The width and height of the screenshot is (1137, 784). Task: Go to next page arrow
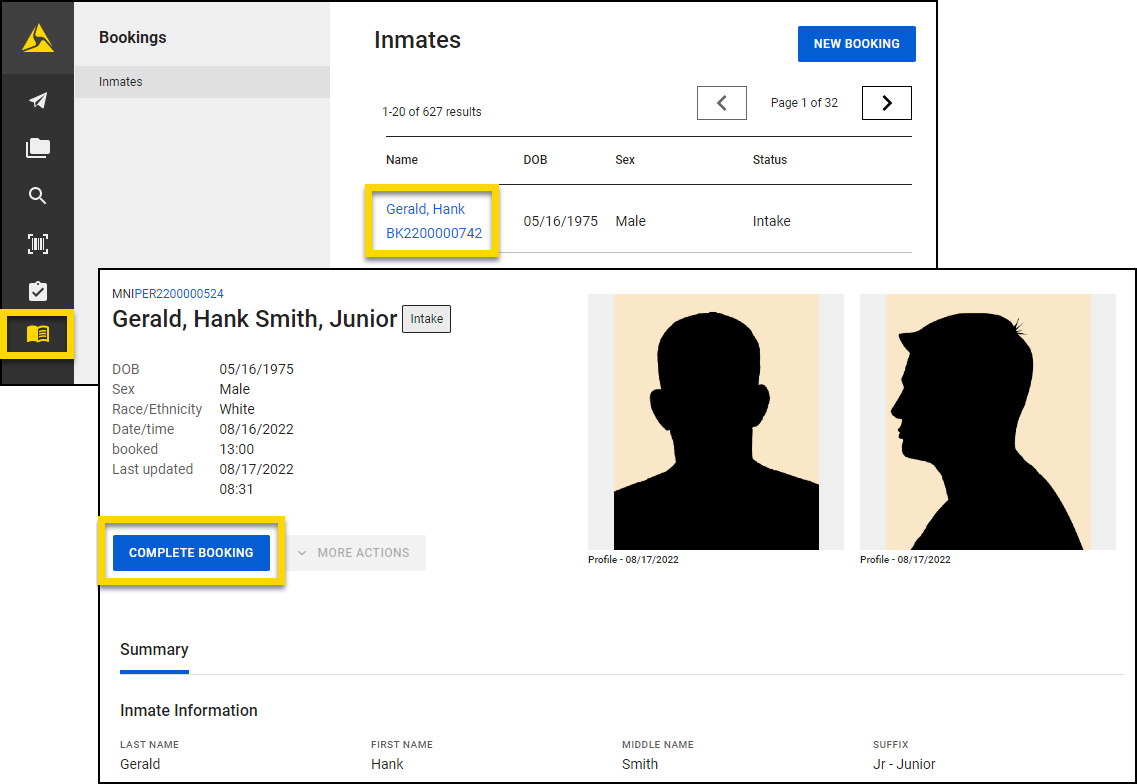(x=886, y=103)
